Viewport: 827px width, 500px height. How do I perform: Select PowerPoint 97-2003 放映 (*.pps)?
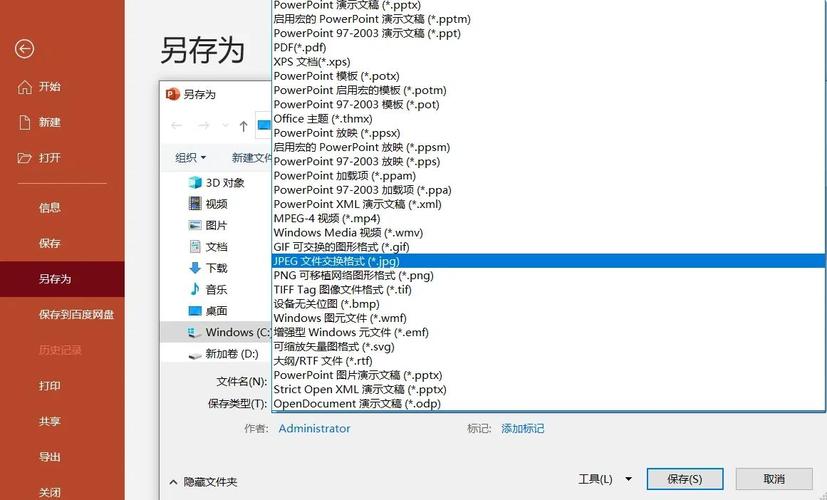549,161
